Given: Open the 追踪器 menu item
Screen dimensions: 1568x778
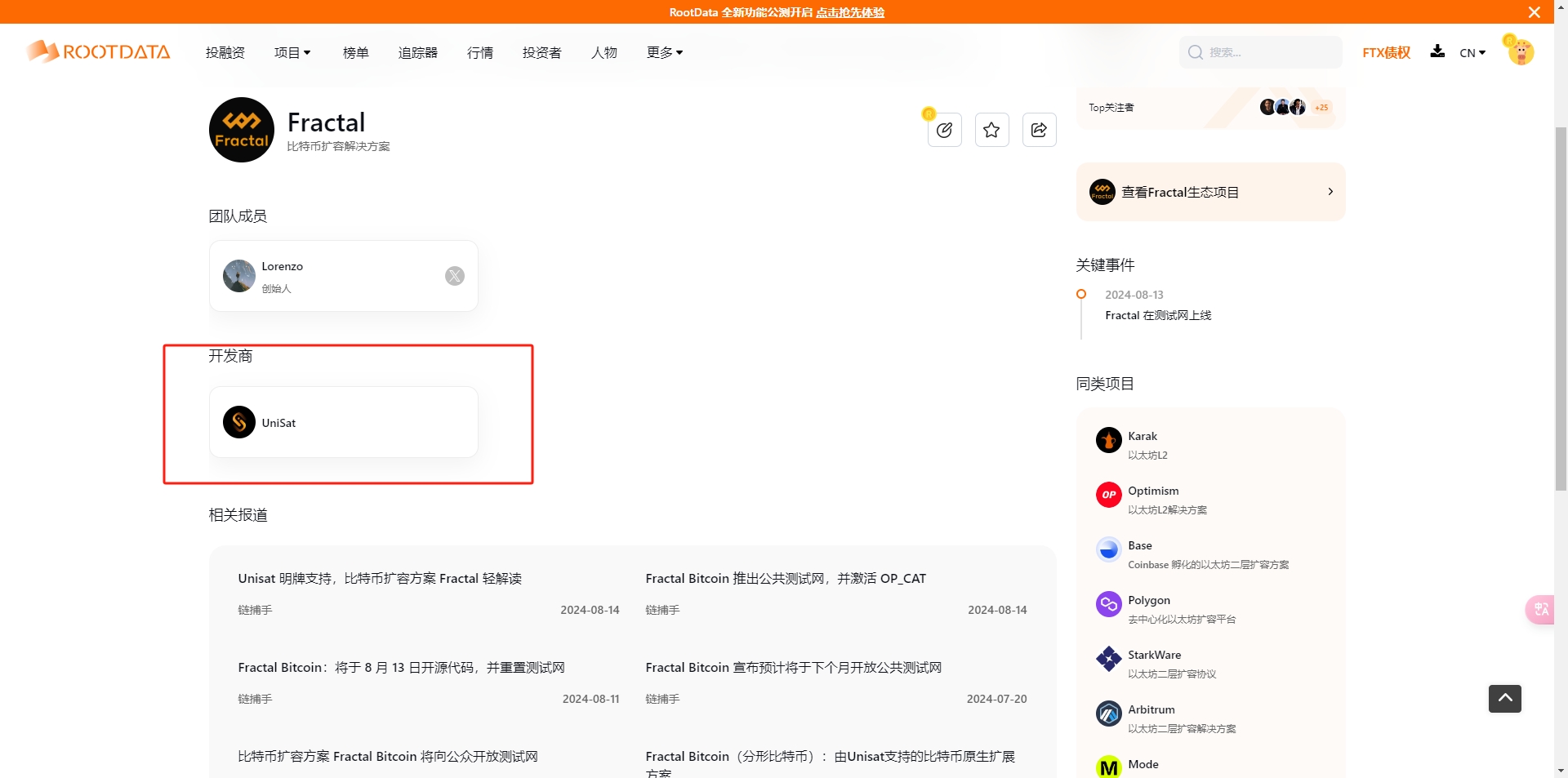Looking at the screenshot, I should 418,52.
